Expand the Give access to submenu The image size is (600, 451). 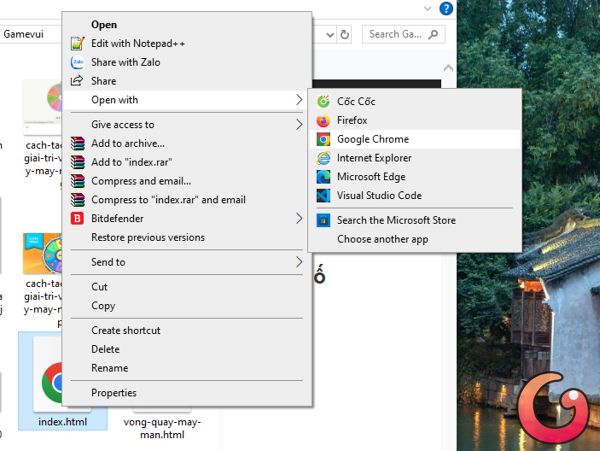(x=299, y=125)
